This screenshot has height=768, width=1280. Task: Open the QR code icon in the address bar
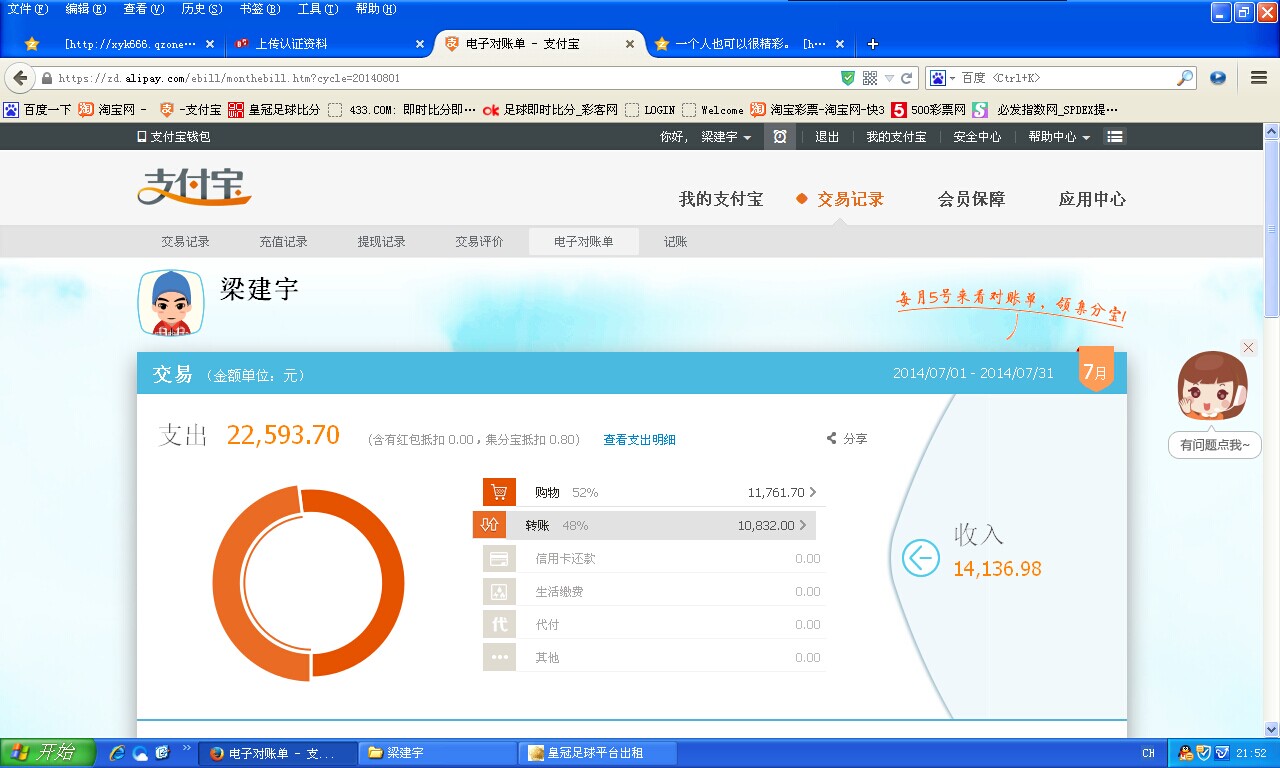coord(869,78)
